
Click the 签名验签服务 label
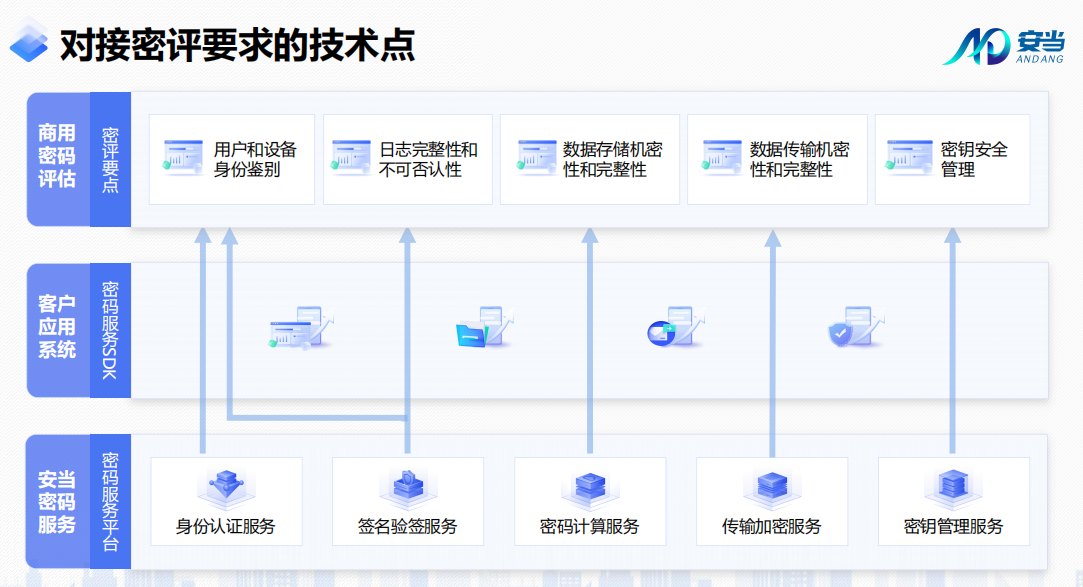click(x=408, y=527)
